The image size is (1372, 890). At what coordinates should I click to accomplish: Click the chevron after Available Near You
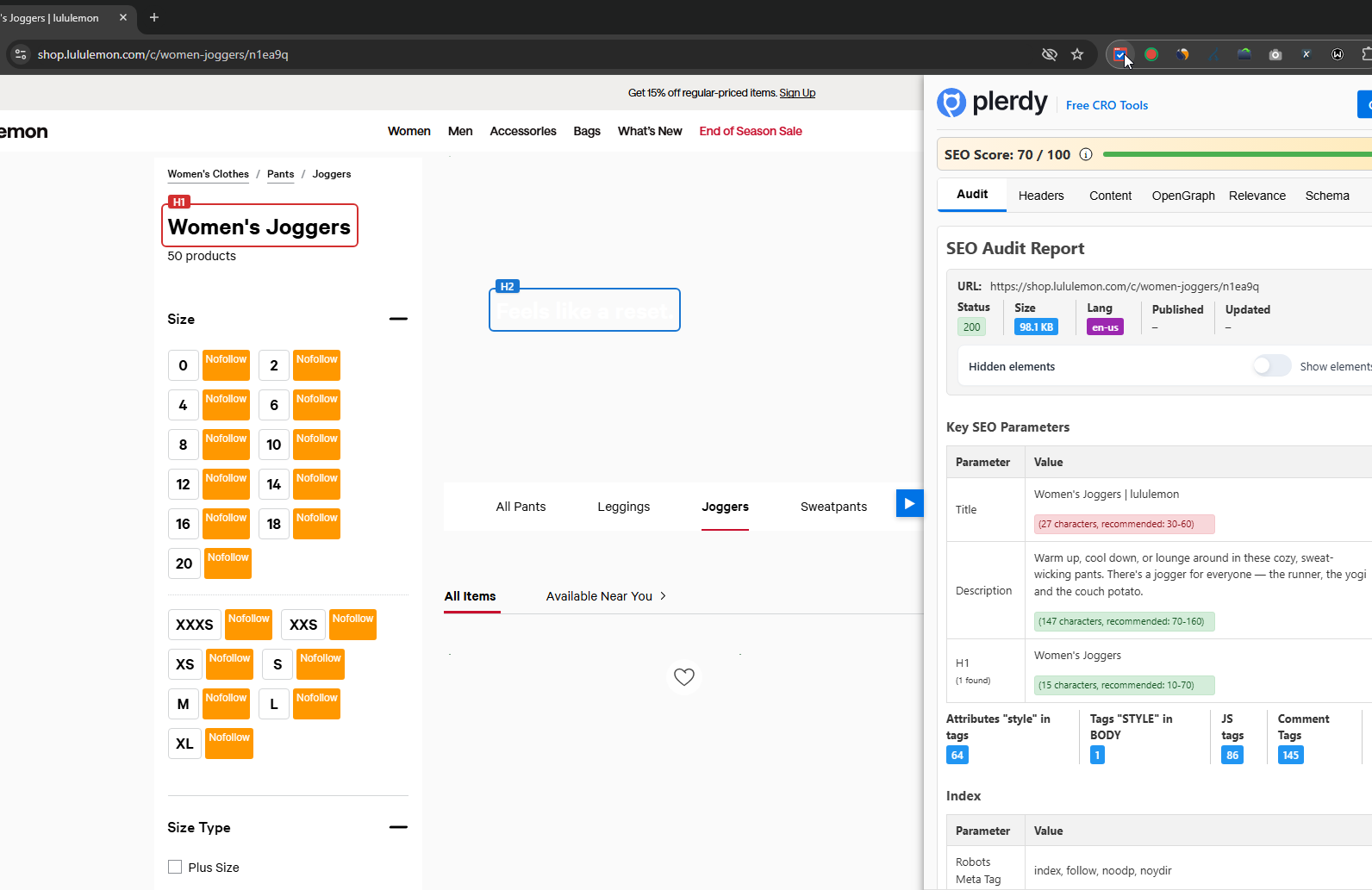click(663, 596)
